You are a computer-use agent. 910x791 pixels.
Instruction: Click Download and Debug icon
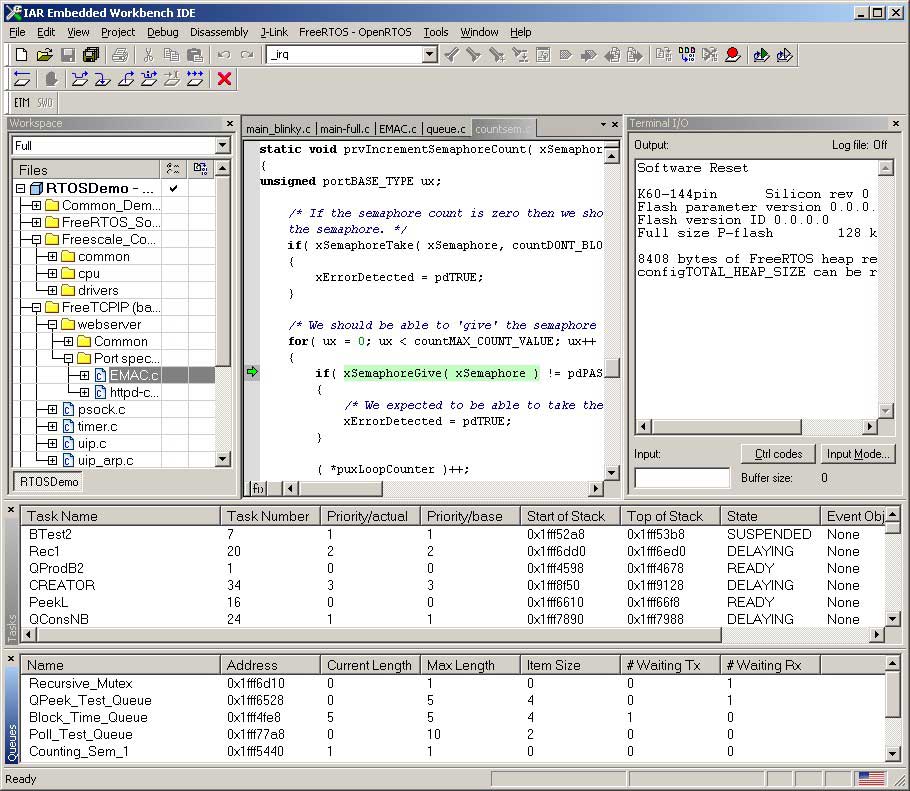(761, 55)
